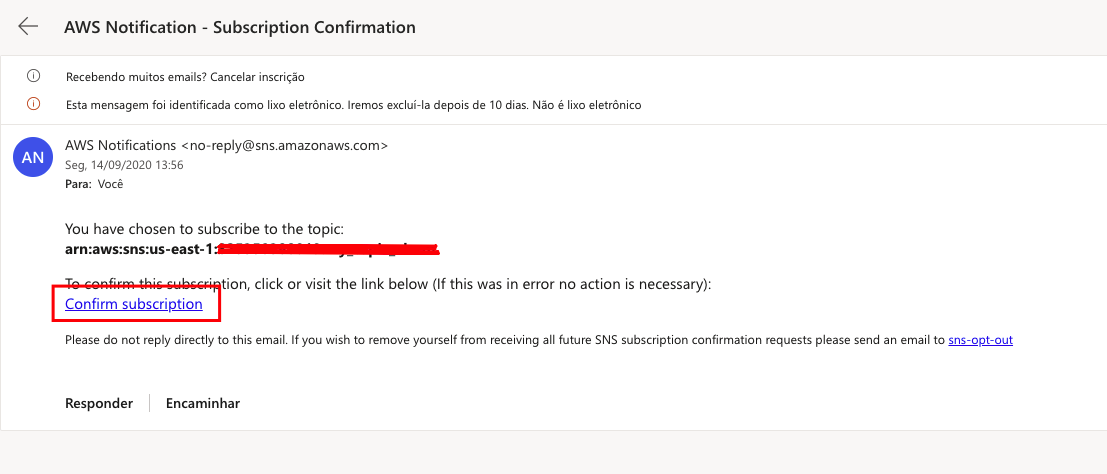Click the recipient Você in Para line
The width and height of the screenshot is (1107, 474).
111,184
